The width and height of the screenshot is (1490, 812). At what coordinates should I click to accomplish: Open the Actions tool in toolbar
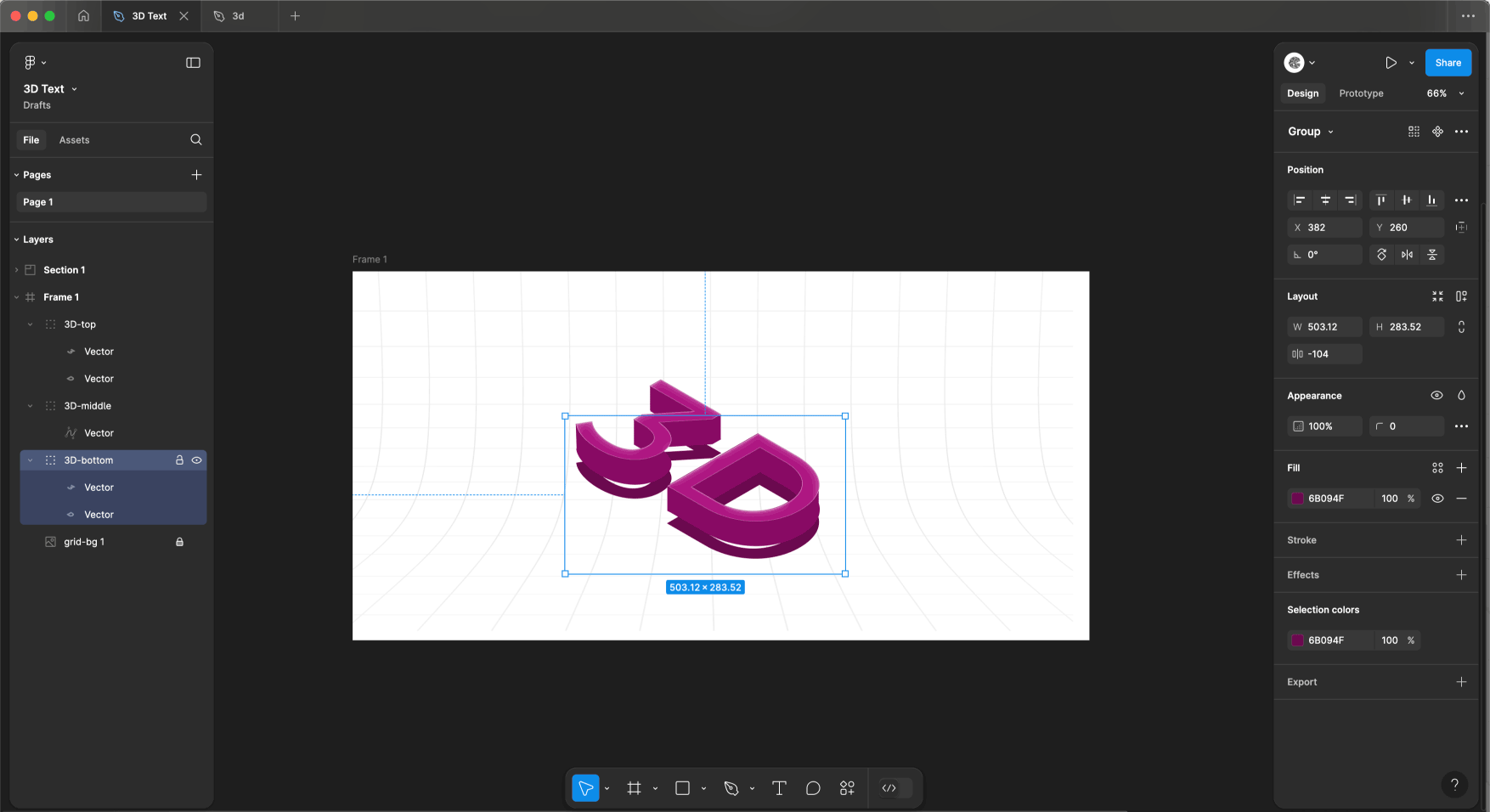click(x=847, y=788)
